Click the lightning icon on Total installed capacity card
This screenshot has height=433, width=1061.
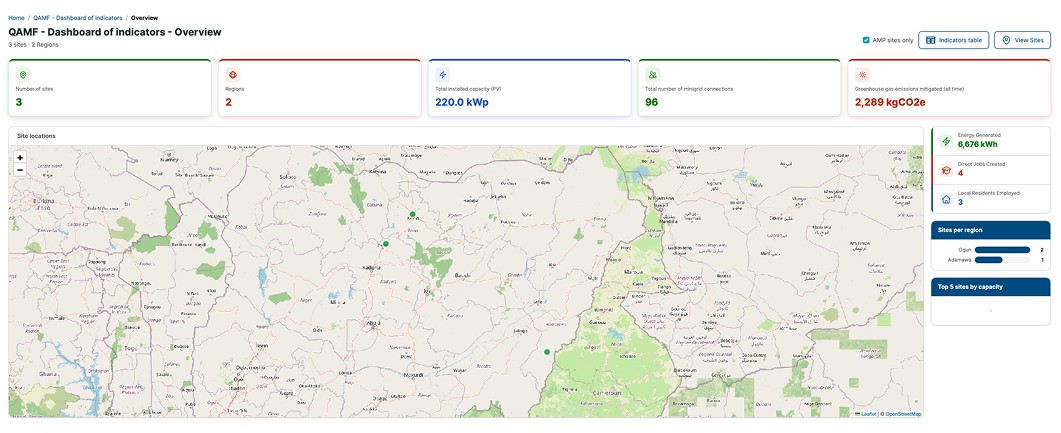point(443,75)
